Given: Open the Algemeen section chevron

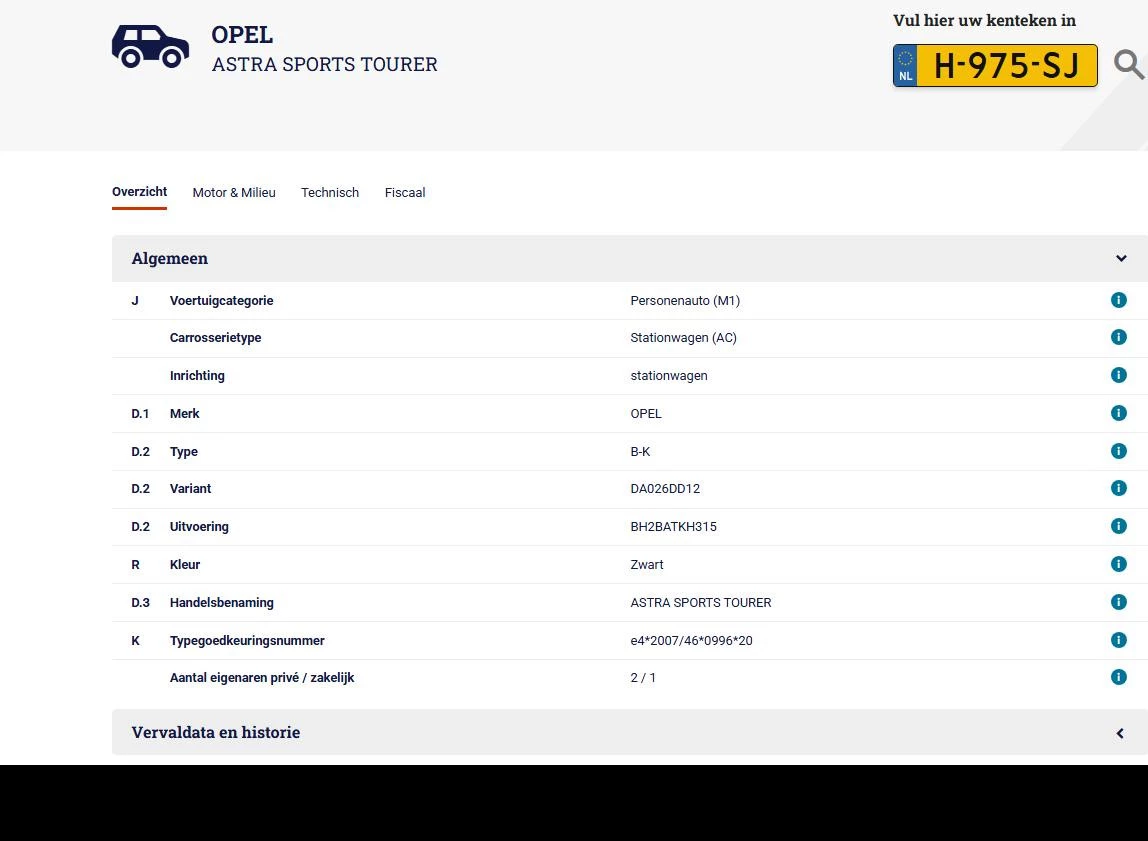Looking at the screenshot, I should [x=1121, y=258].
